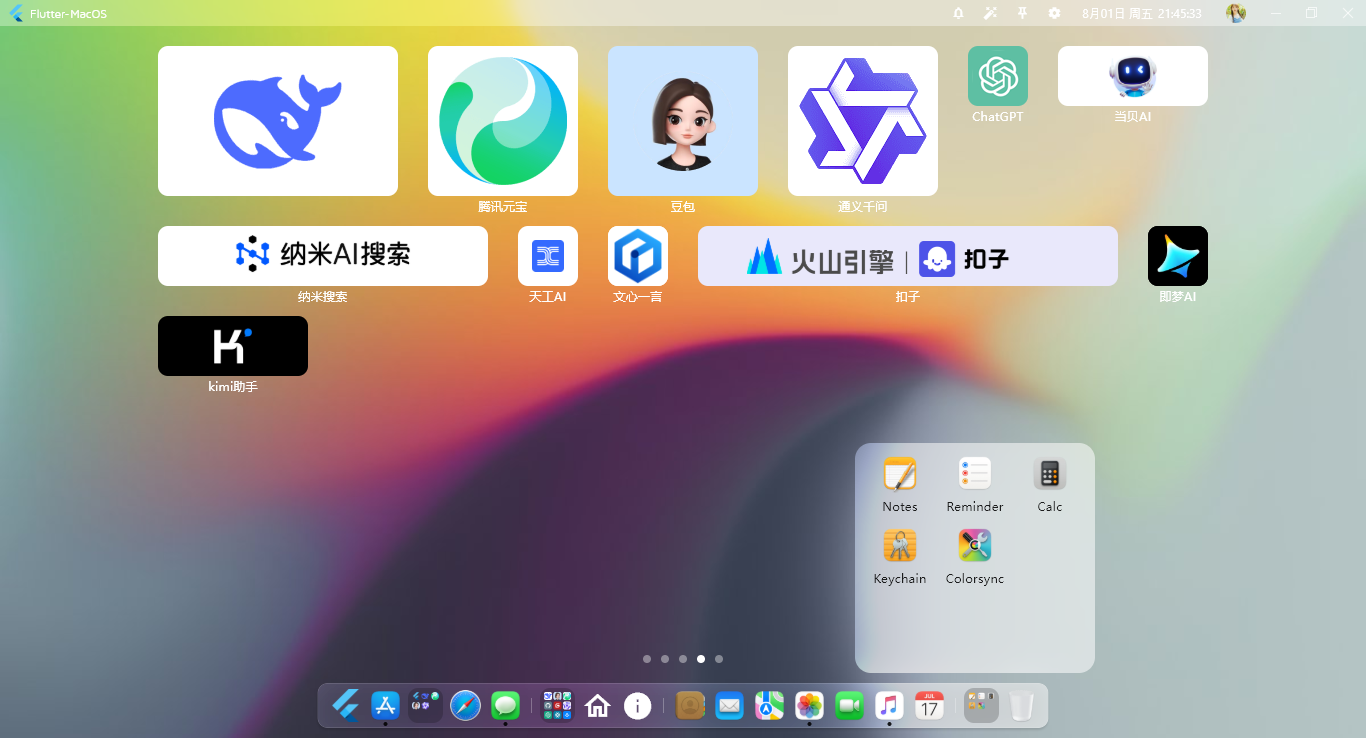This screenshot has width=1366, height=738.
Task: Open 文心一言
Action: click(x=637, y=255)
